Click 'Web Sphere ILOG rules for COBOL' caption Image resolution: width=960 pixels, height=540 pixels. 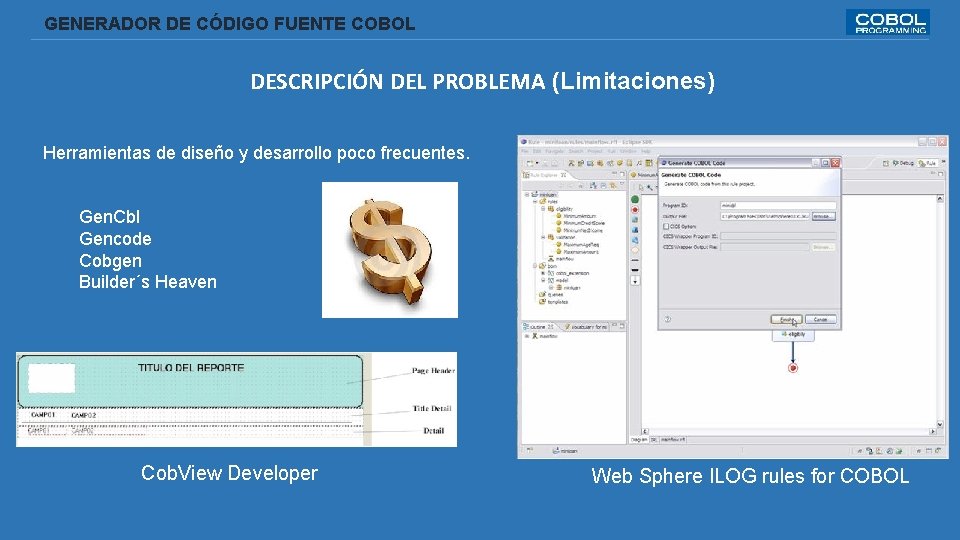pos(750,476)
